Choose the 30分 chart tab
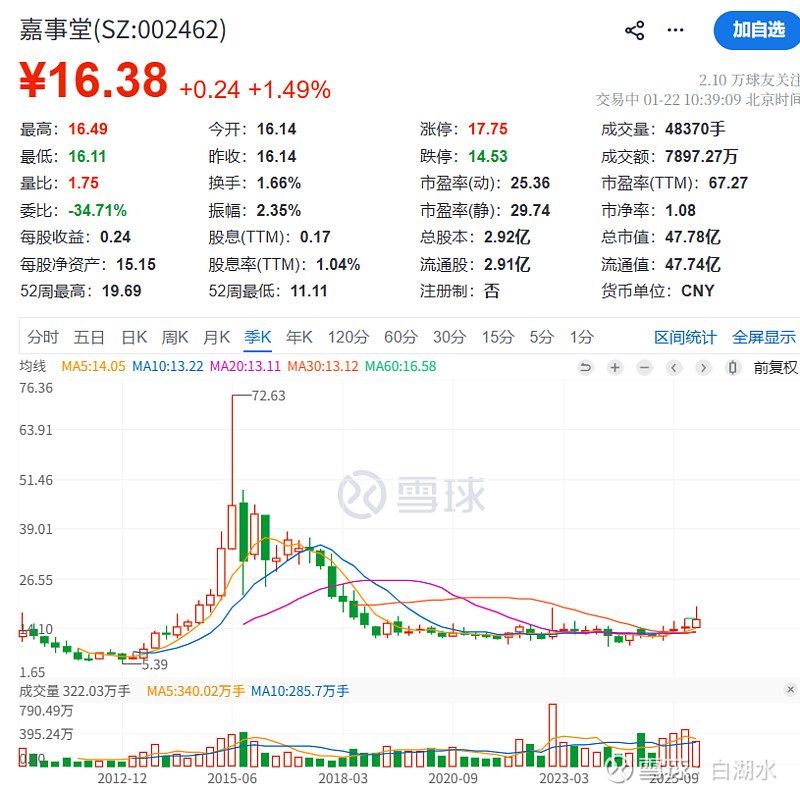800x795 pixels. (449, 337)
